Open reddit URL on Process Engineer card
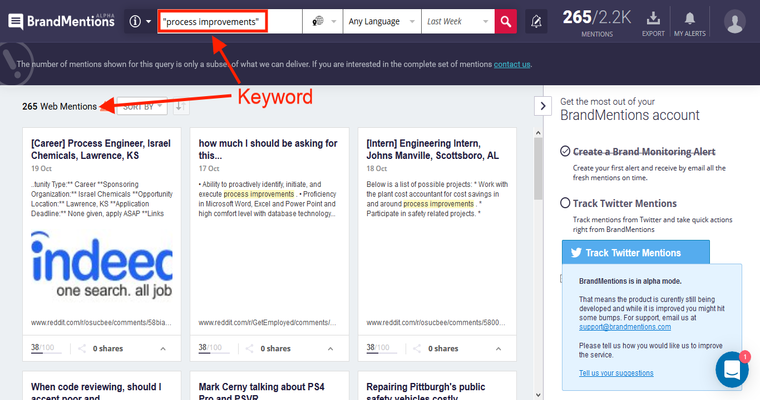760x400 pixels. coord(101,322)
